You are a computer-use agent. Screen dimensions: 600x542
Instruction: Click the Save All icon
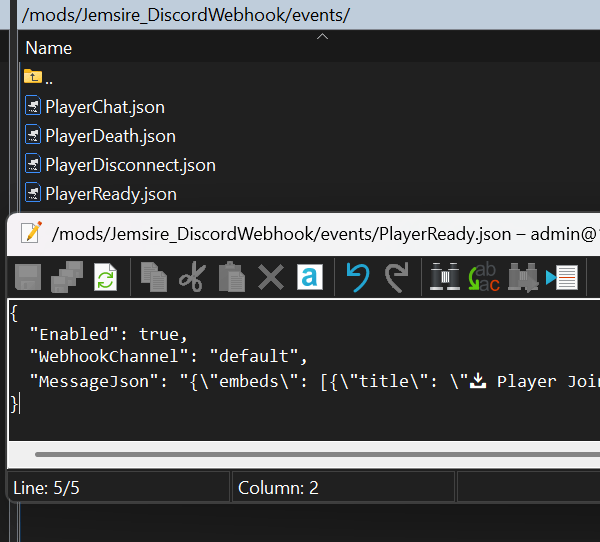pyautogui.click(x=67, y=276)
